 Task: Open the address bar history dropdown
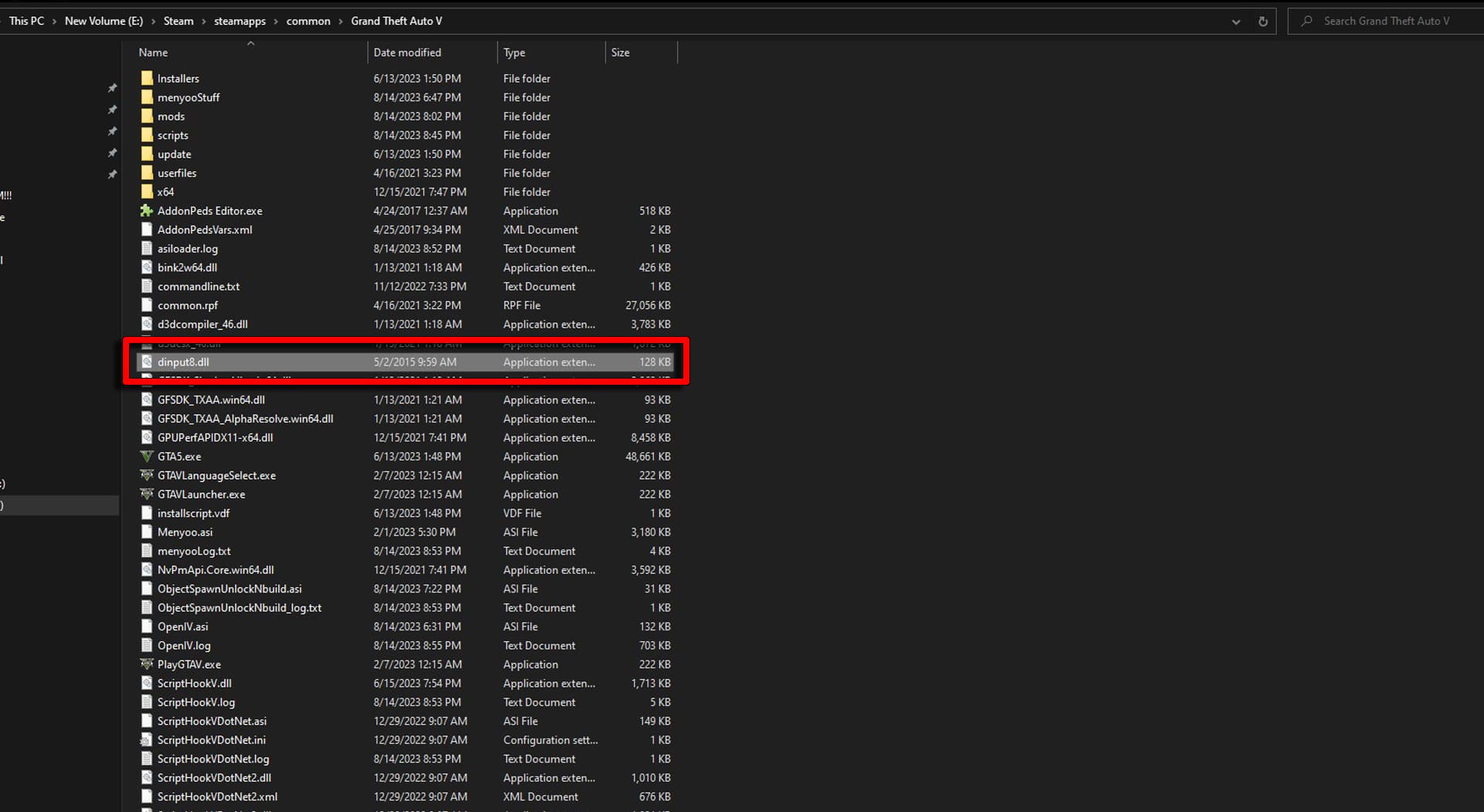(x=1236, y=22)
